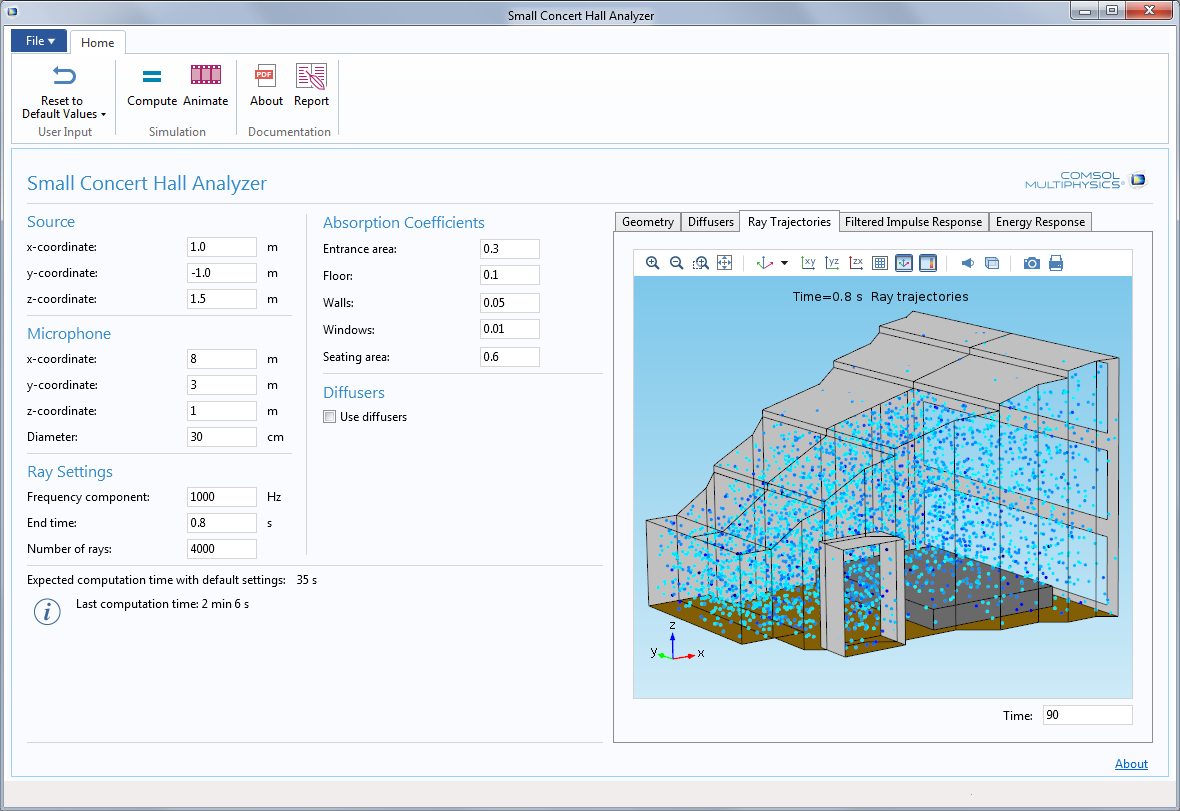Click the Source y-coordinate field
Viewport: 1180px width, 811px height.
click(x=222, y=273)
